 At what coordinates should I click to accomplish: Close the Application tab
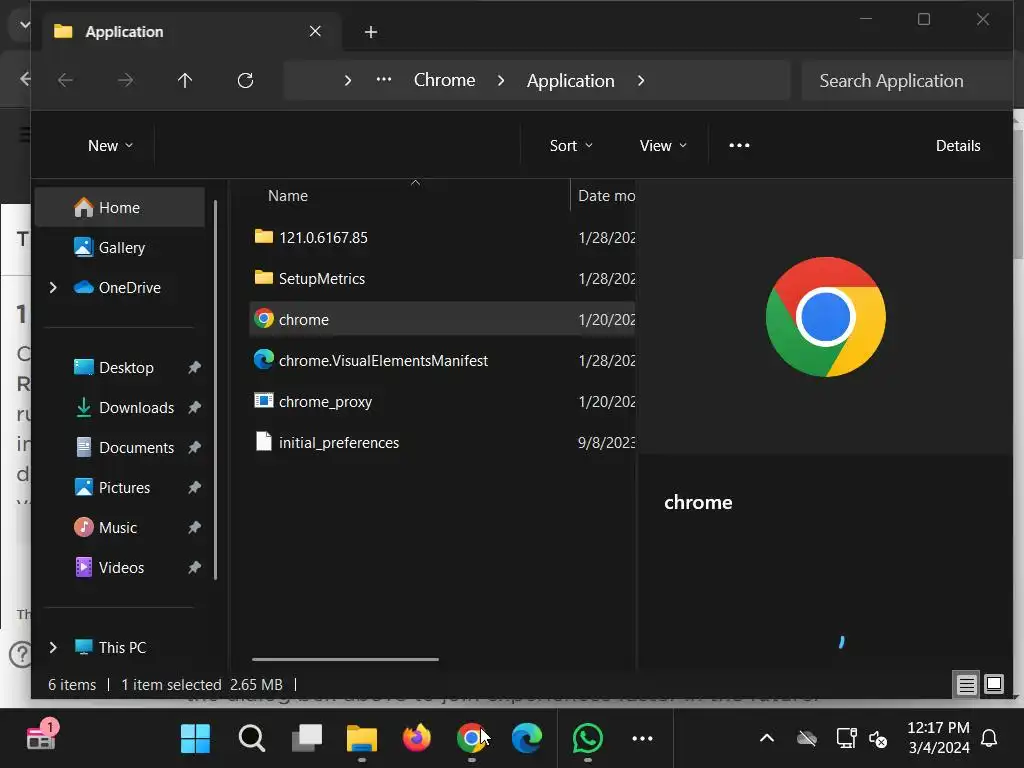tap(315, 31)
